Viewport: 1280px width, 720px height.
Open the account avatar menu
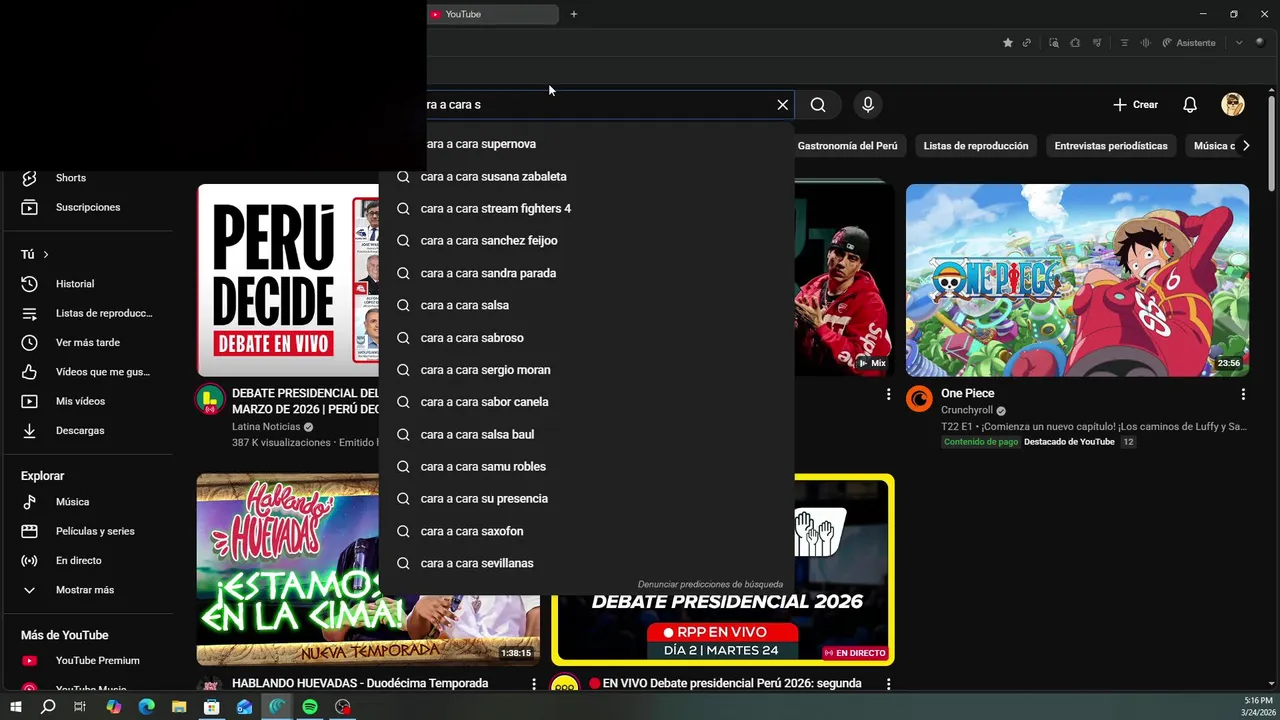1233,104
